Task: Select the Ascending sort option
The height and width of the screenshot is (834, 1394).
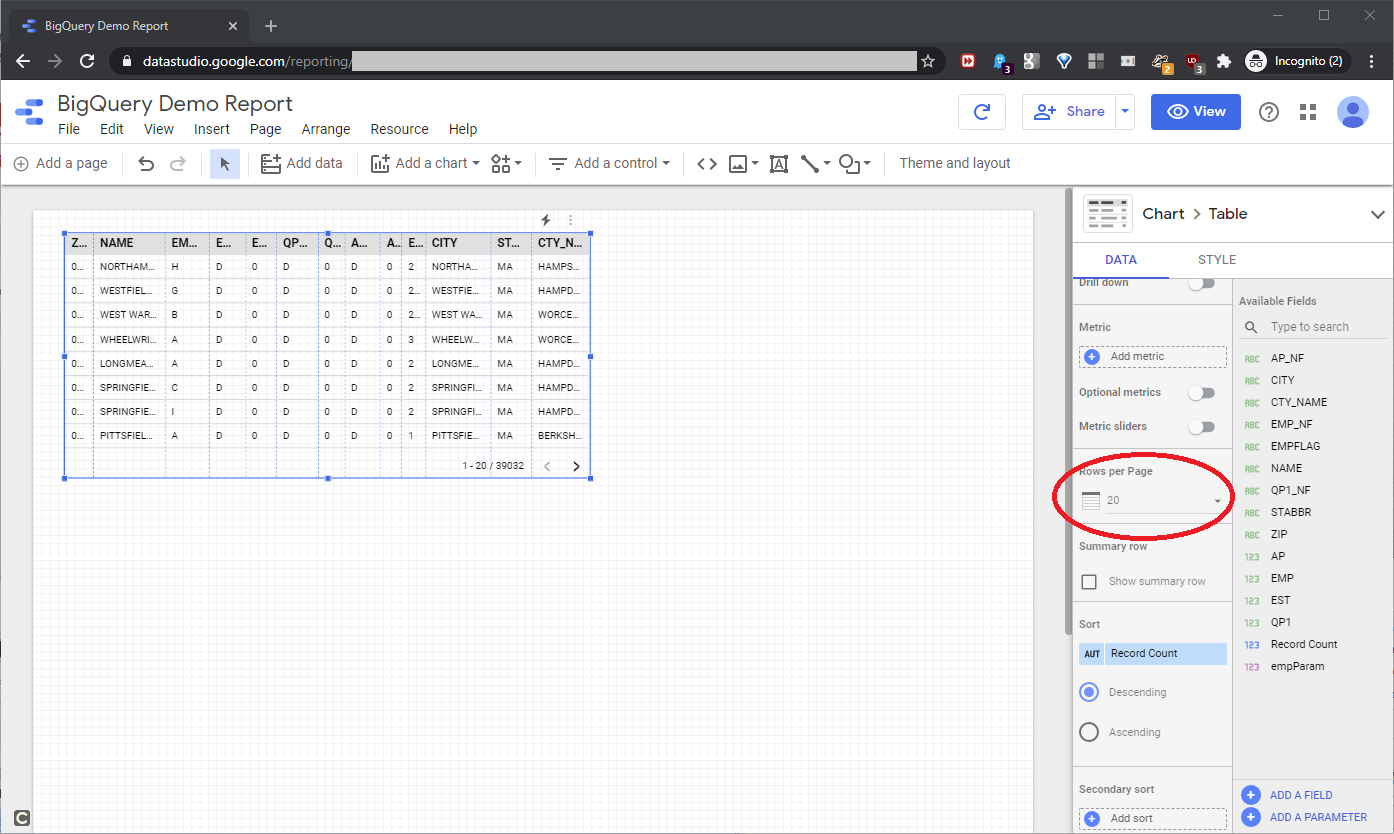Action: (x=1090, y=732)
